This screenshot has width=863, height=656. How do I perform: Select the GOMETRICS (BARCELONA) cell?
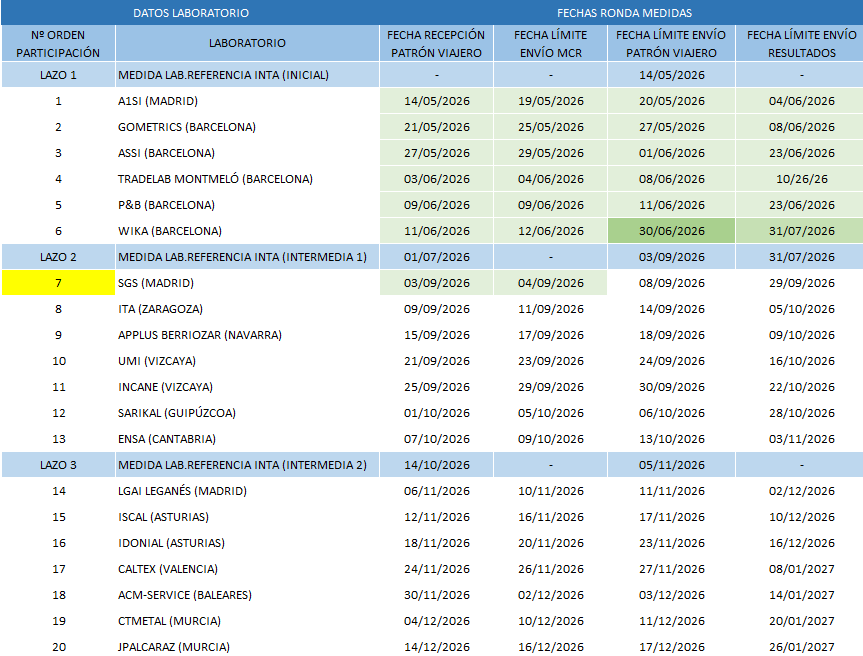(247, 127)
